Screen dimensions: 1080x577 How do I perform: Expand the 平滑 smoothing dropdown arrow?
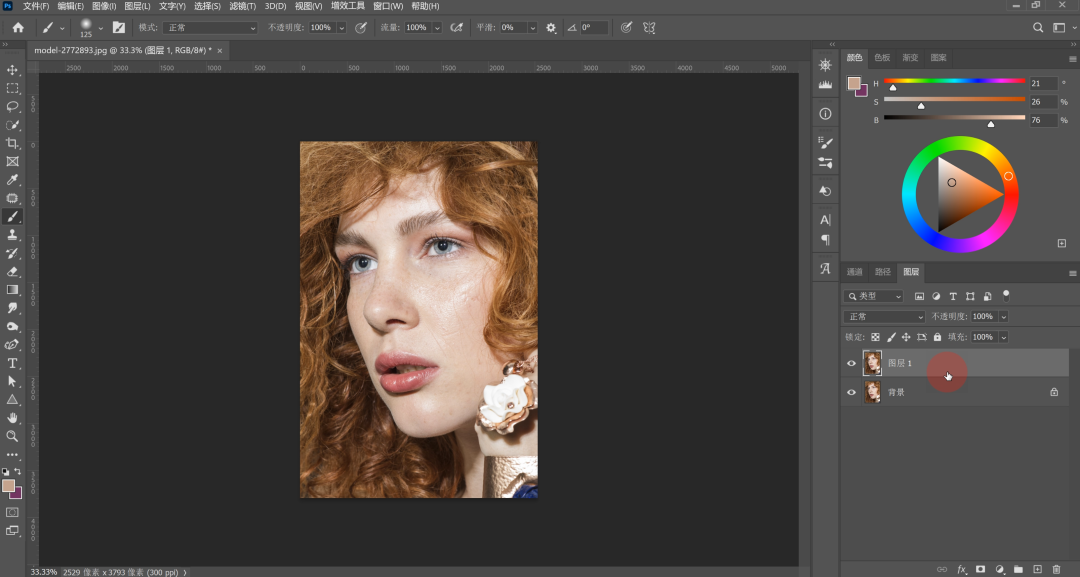[532, 28]
